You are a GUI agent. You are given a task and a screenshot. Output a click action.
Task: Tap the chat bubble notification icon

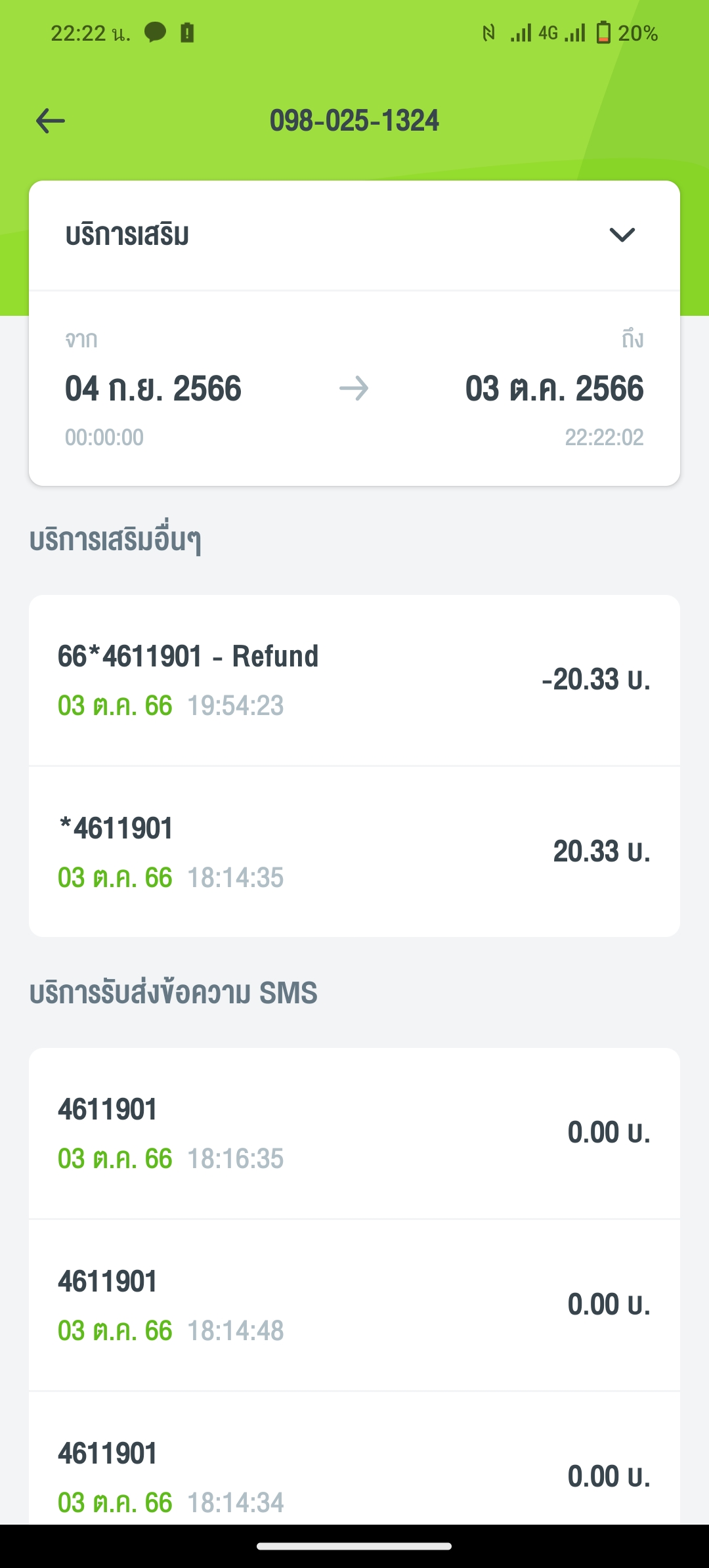point(155,32)
